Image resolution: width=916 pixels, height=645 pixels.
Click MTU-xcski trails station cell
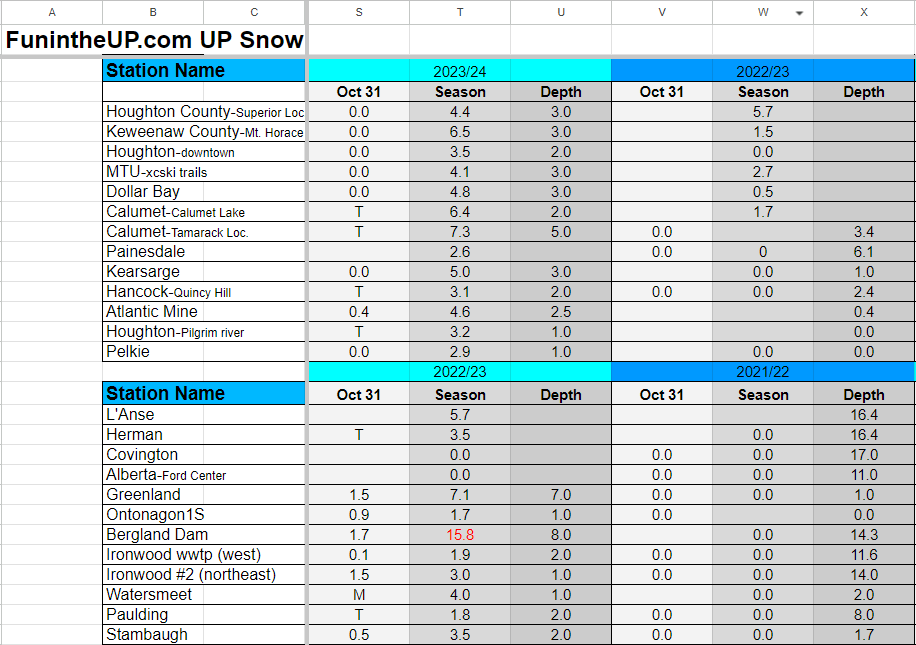204,172
